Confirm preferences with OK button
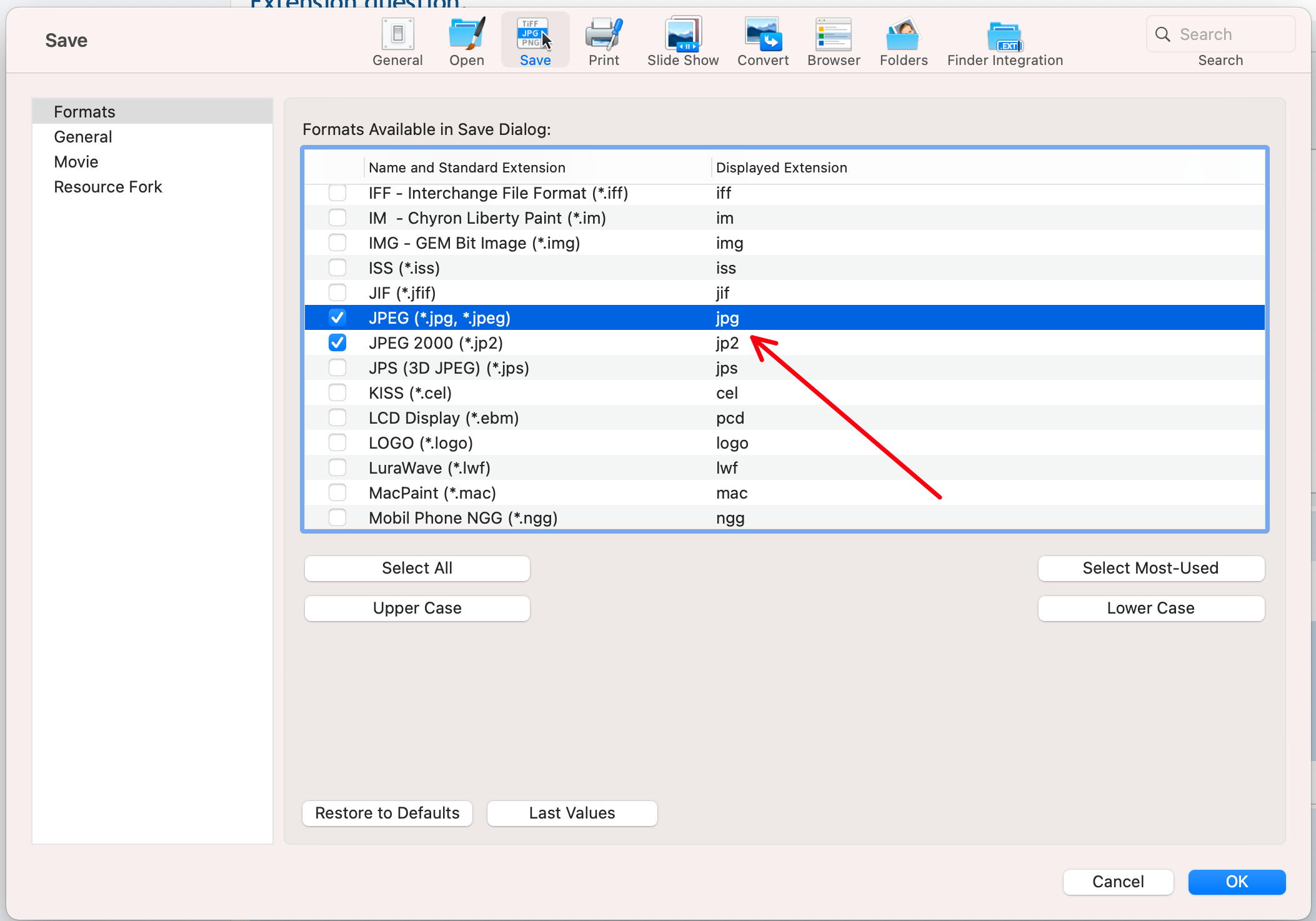Screen dimensions: 1316x921 pos(1237,882)
